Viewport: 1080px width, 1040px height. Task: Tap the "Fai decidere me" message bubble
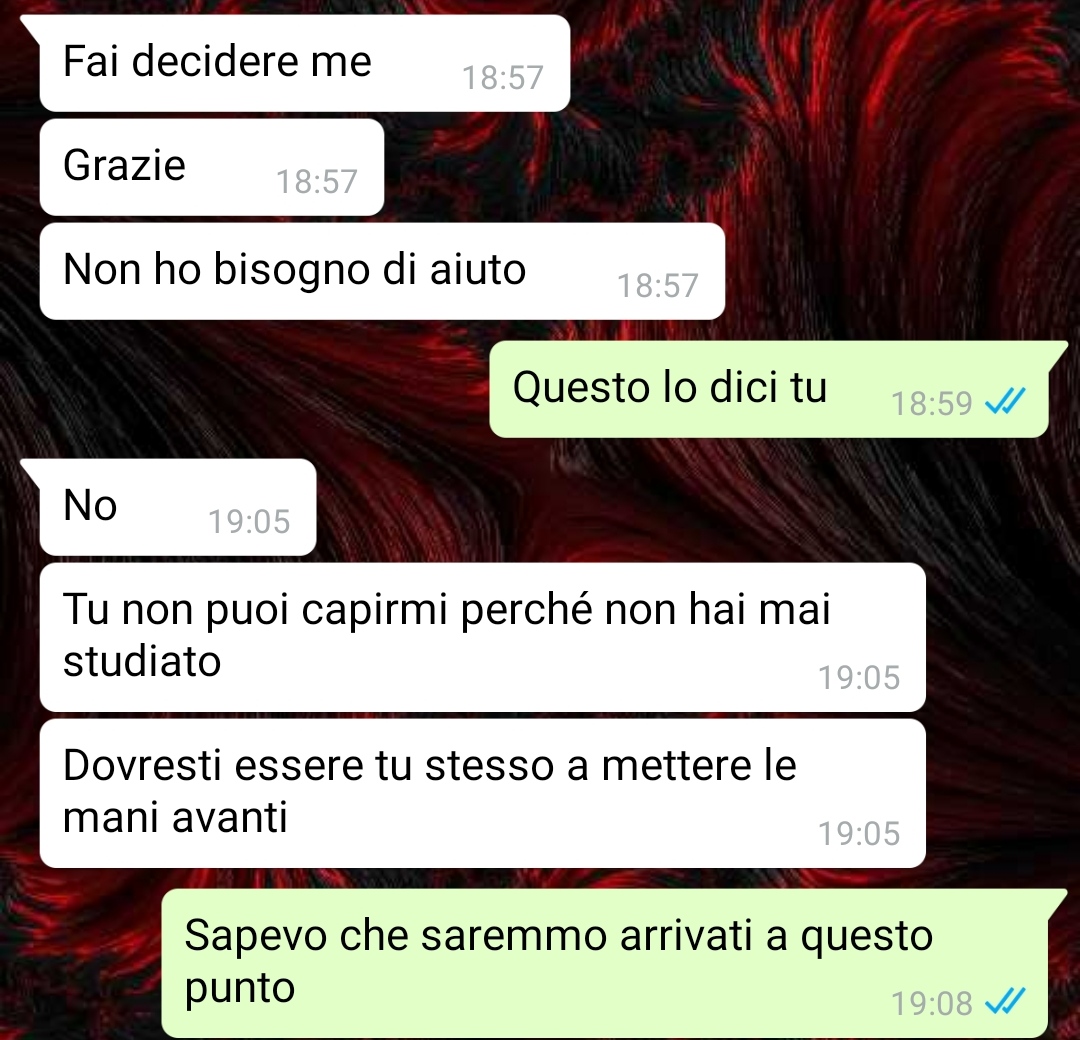coord(304,63)
